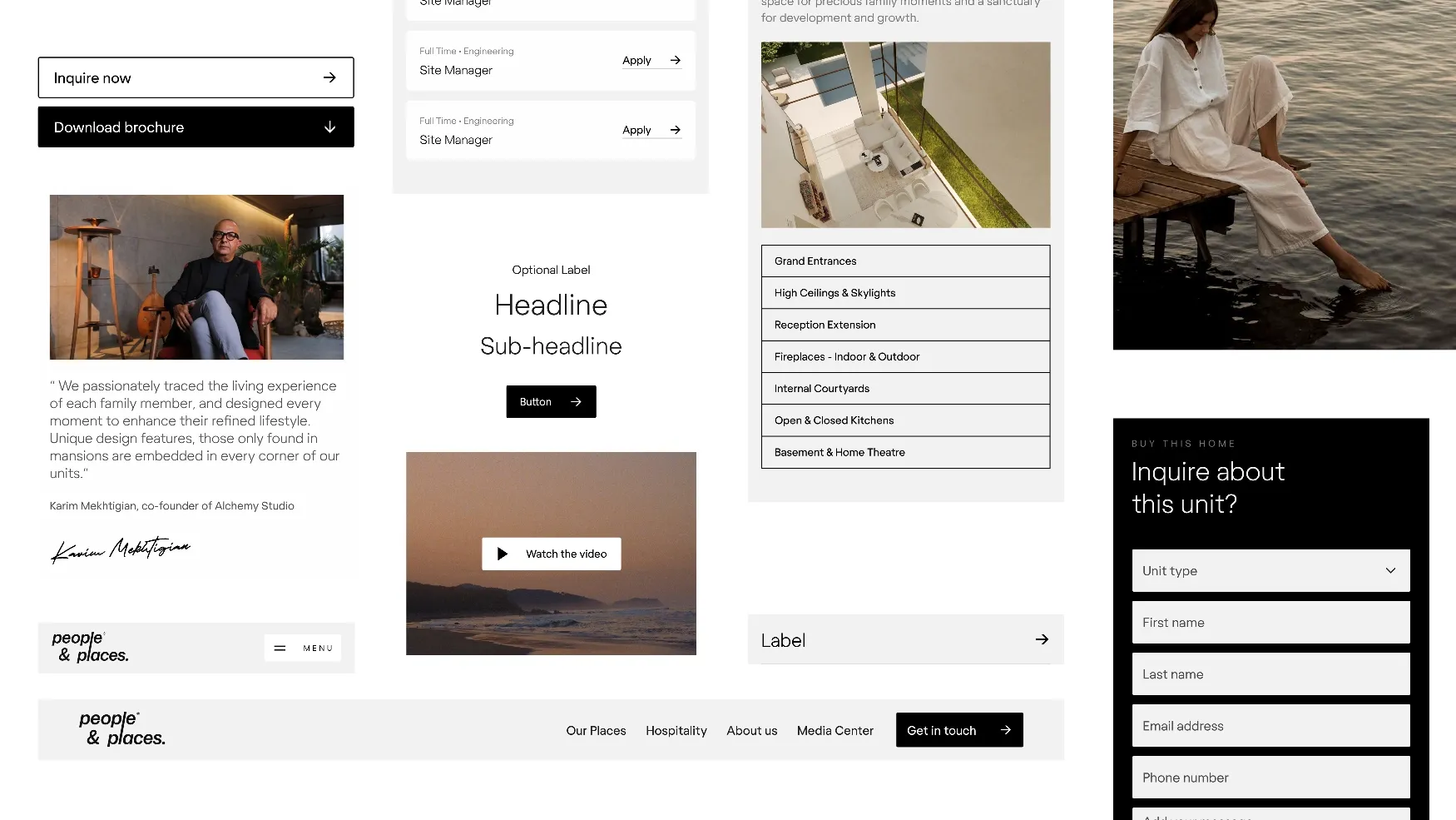This screenshot has width=1456, height=820.
Task: Click the down arrow in Download brochure
Action: click(x=329, y=127)
